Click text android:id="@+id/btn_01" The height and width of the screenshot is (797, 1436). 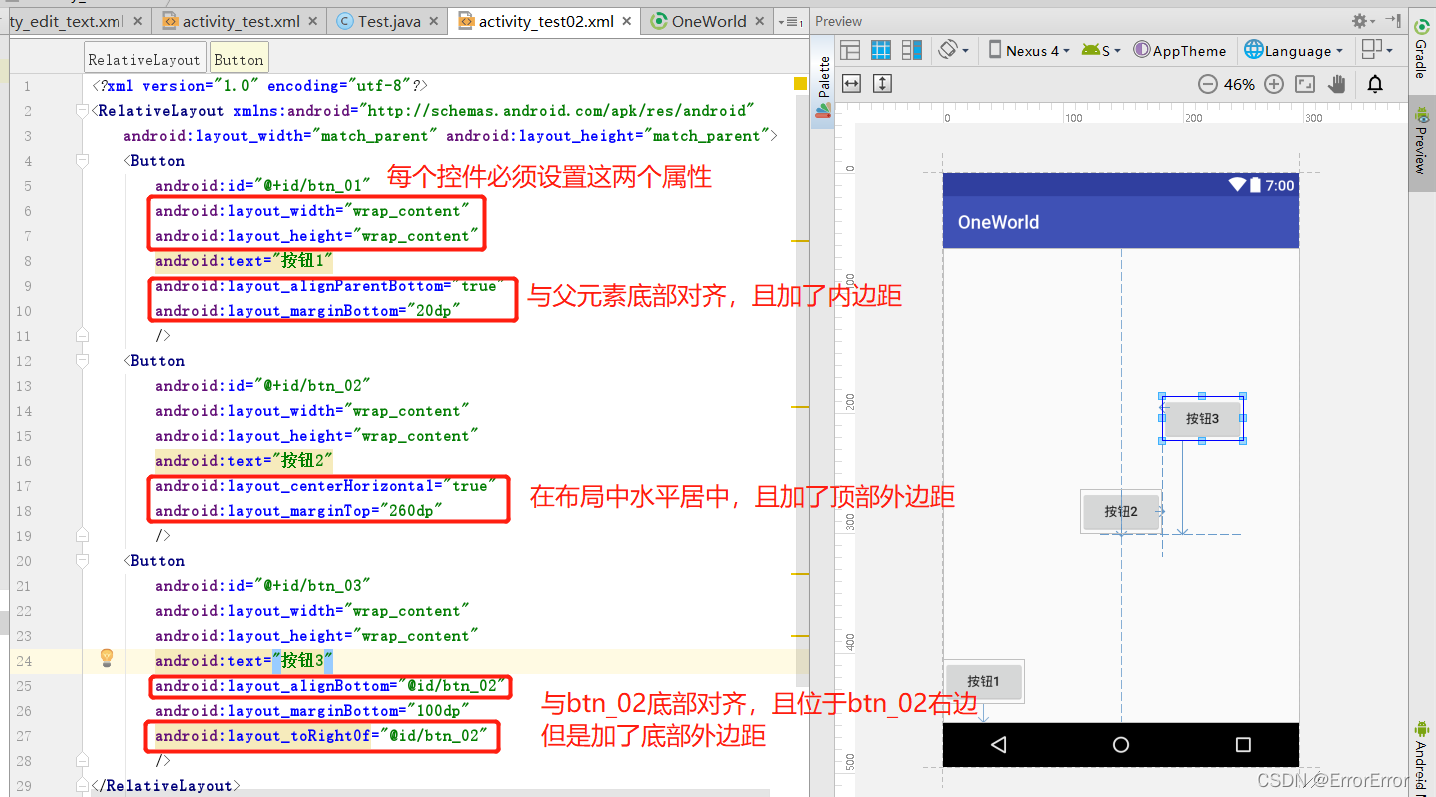click(x=263, y=185)
